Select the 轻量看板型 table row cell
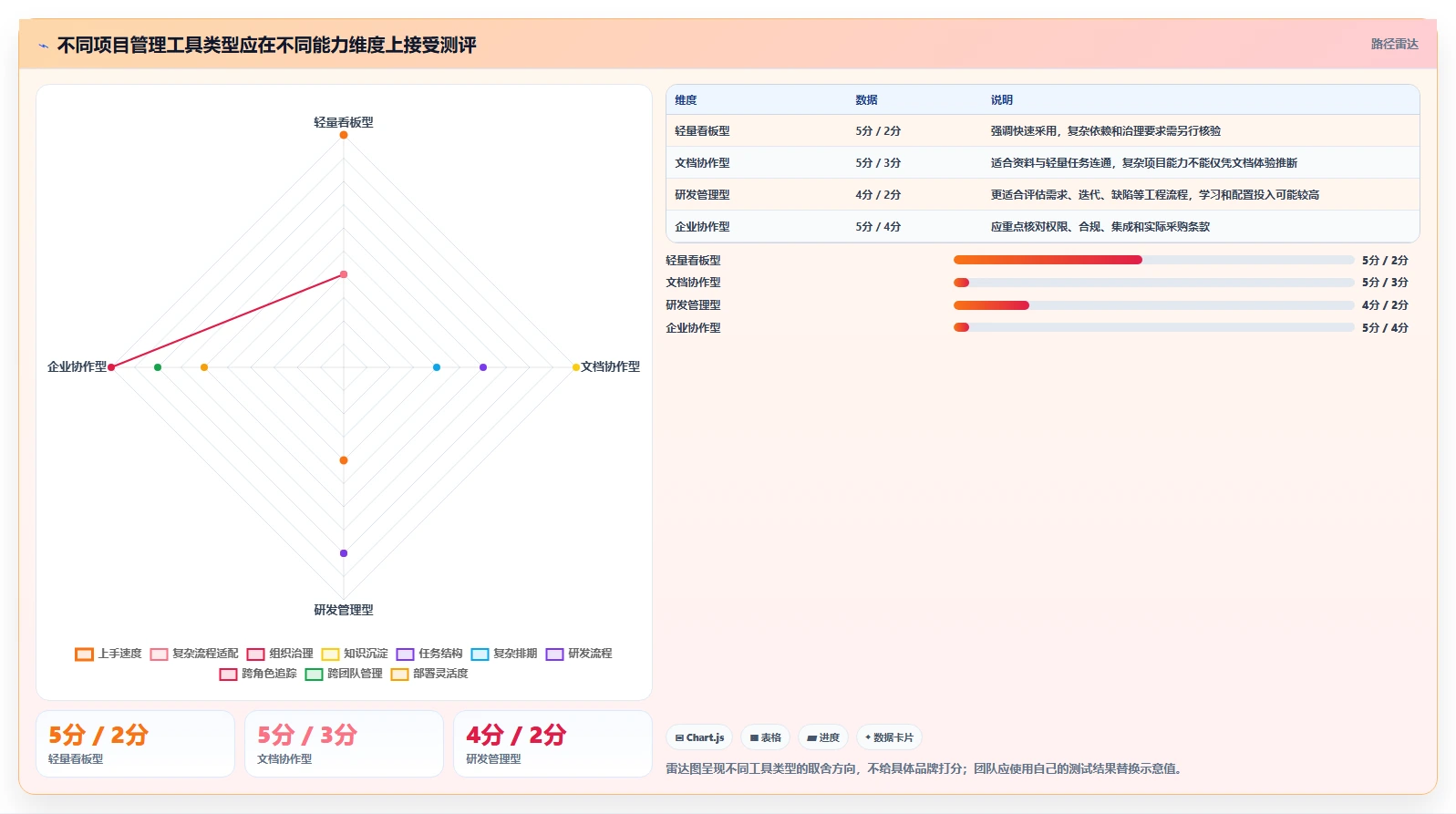1456x814 pixels. pyautogui.click(x=702, y=131)
